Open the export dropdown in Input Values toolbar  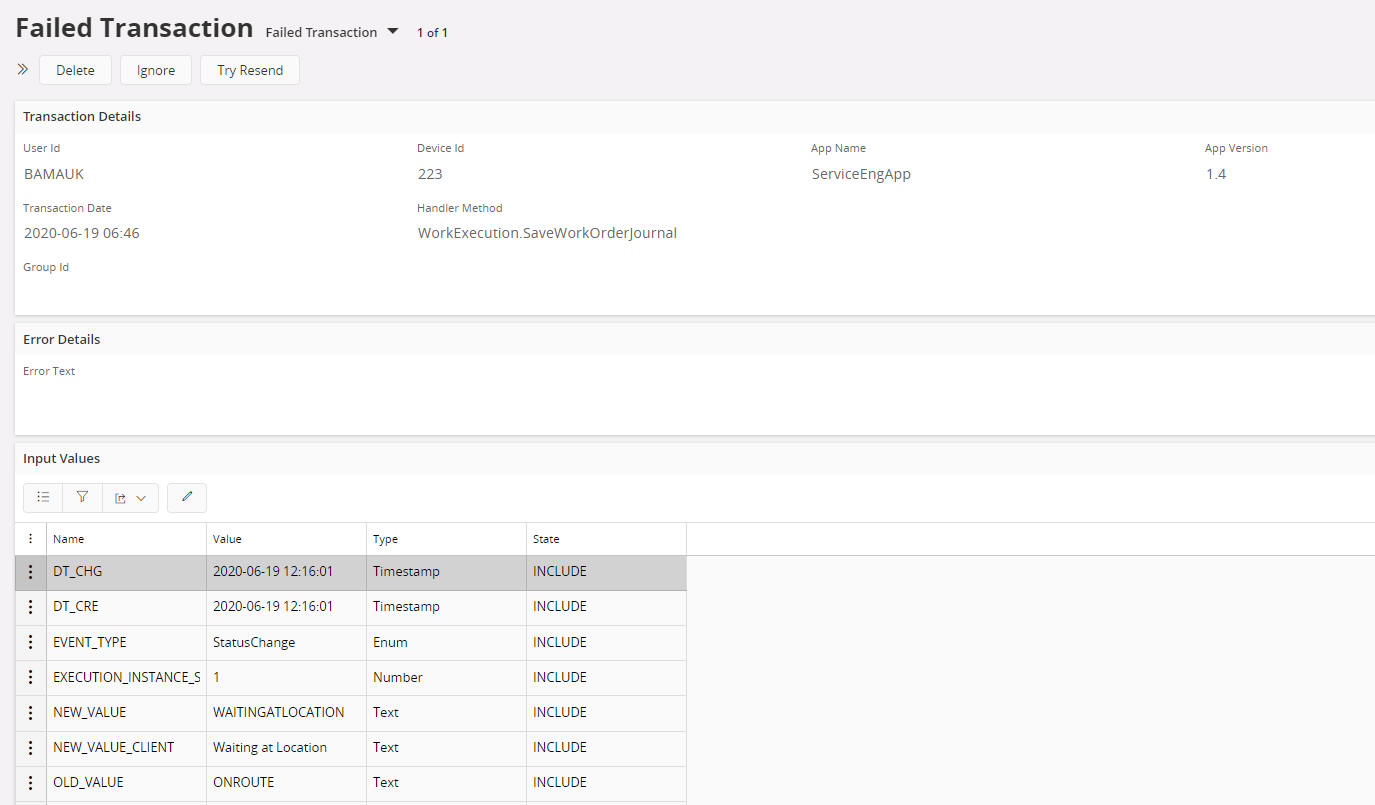[x=130, y=497]
